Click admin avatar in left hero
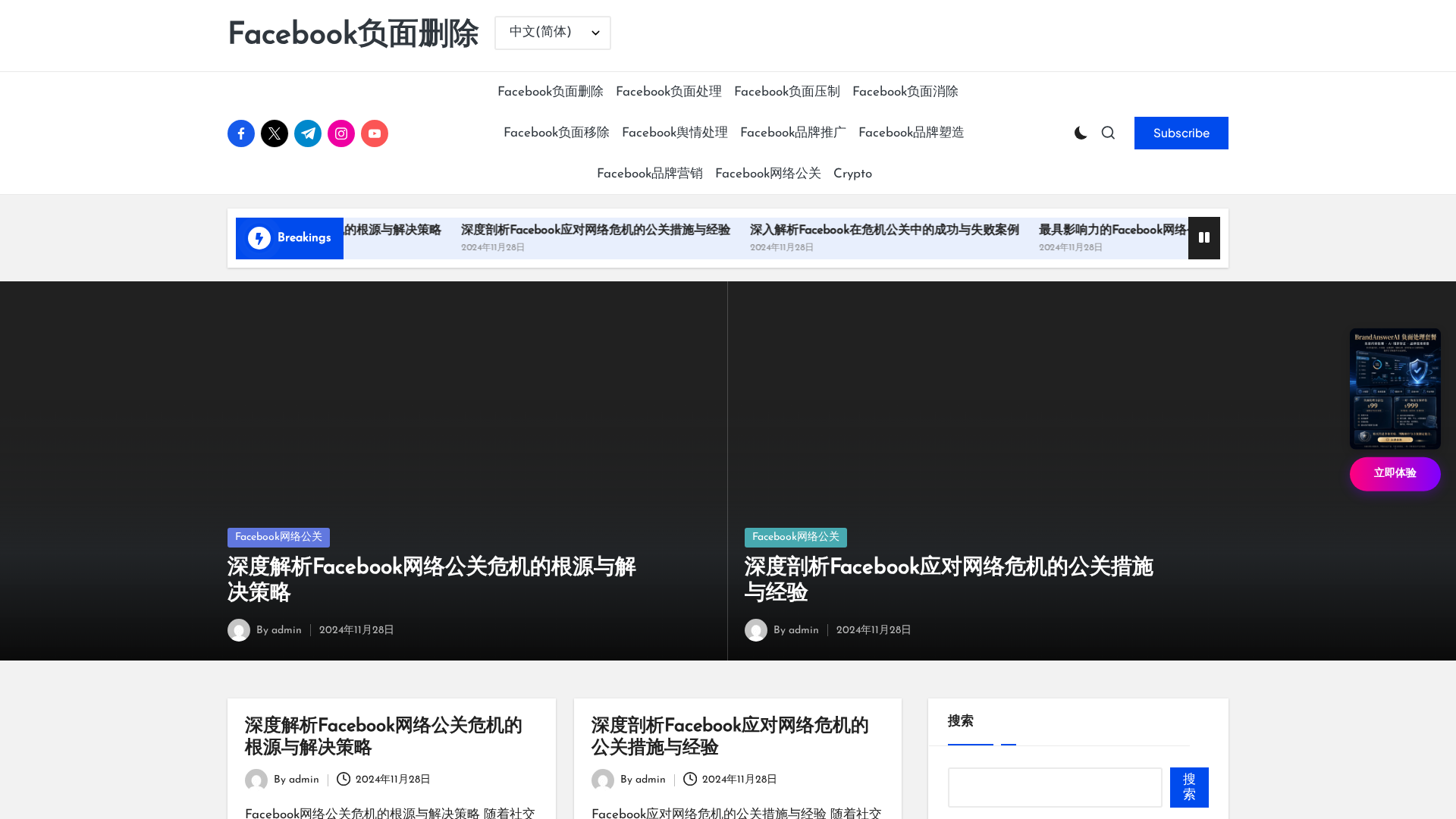Screen dimensions: 1456x819 [239, 630]
